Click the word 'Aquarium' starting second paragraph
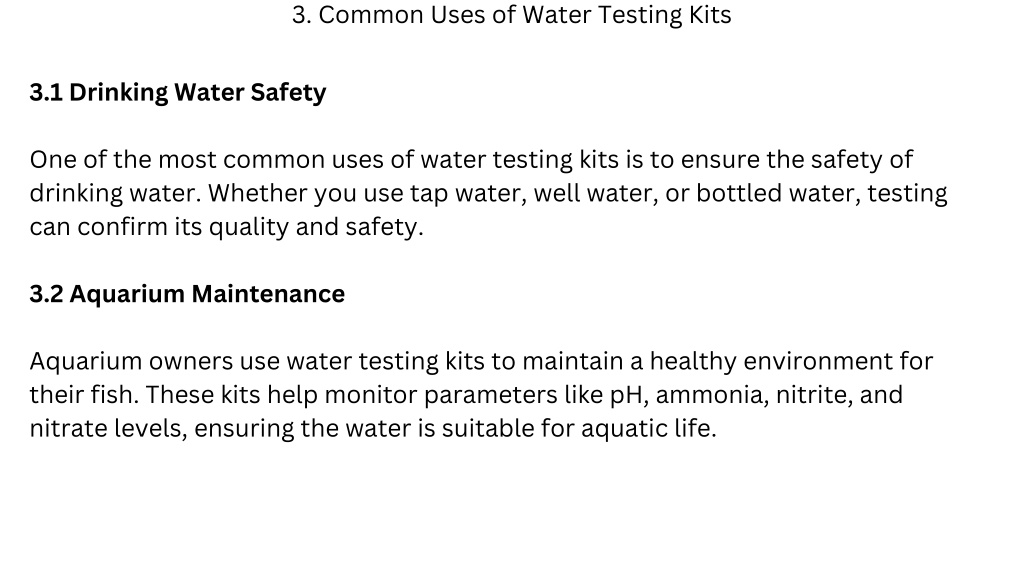Image resolution: width=1024 pixels, height=576 pixels. [x=86, y=362]
